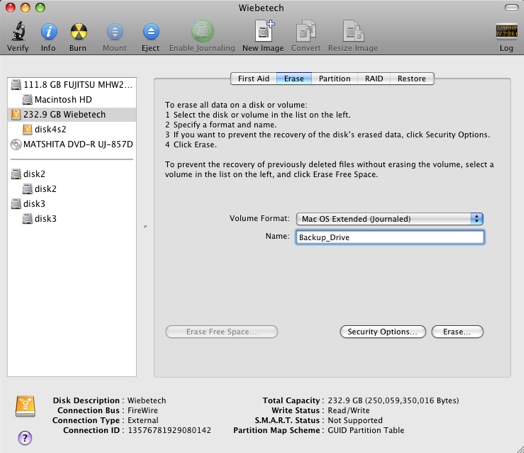Select the indented disk3 volume
Viewport: 524px width, 453px height.
pyautogui.click(x=72, y=218)
